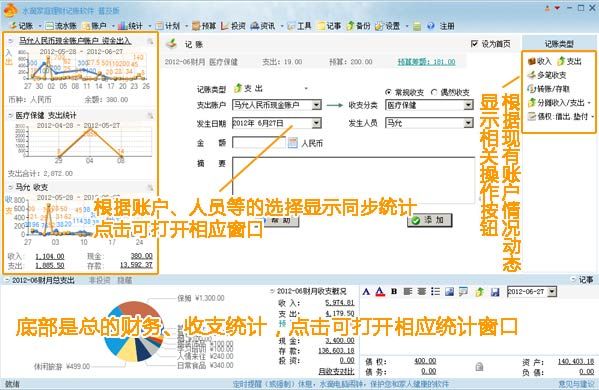Choose 收入 in the 记账类型 panel
599x390 pixels.
point(539,61)
